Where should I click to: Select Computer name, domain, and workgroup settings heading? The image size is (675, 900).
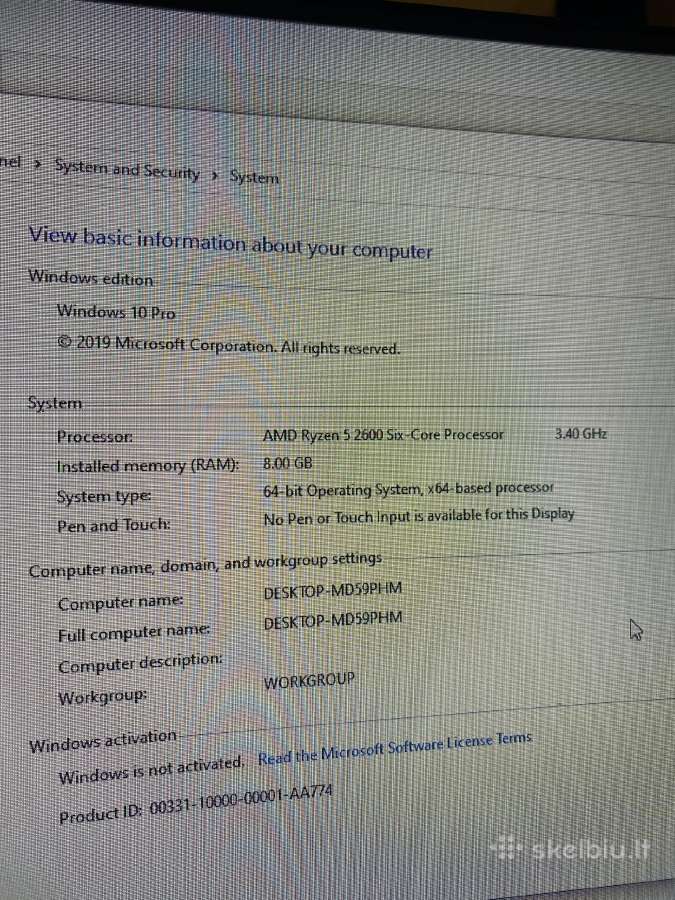point(205,565)
